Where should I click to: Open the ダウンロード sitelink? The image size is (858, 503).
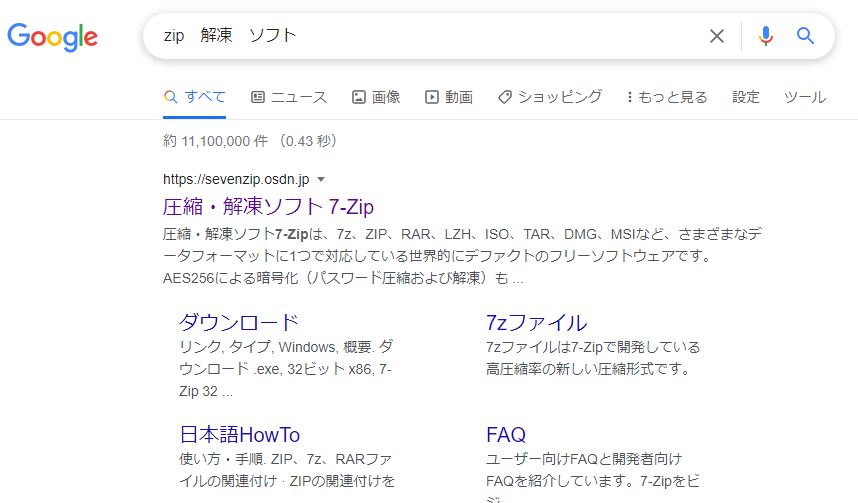(239, 322)
